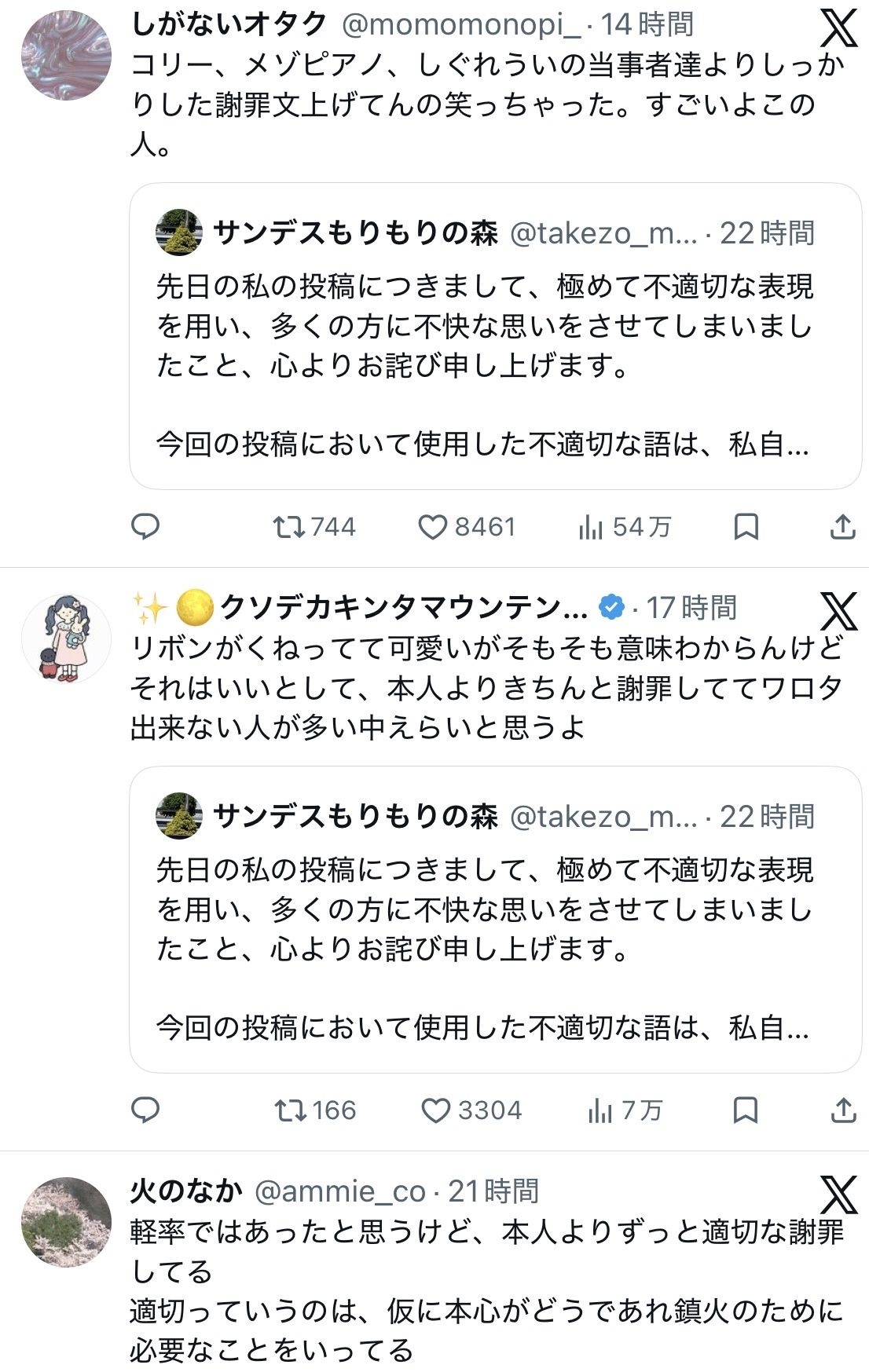This screenshot has width=869, height=1372.
Task: View analytics showing 54万 views
Action: 625,526
